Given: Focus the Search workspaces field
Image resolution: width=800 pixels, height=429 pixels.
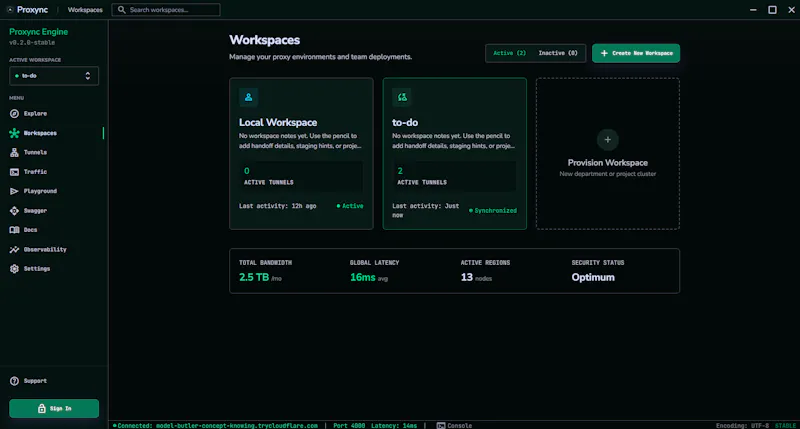Looking at the screenshot, I should pos(166,10).
